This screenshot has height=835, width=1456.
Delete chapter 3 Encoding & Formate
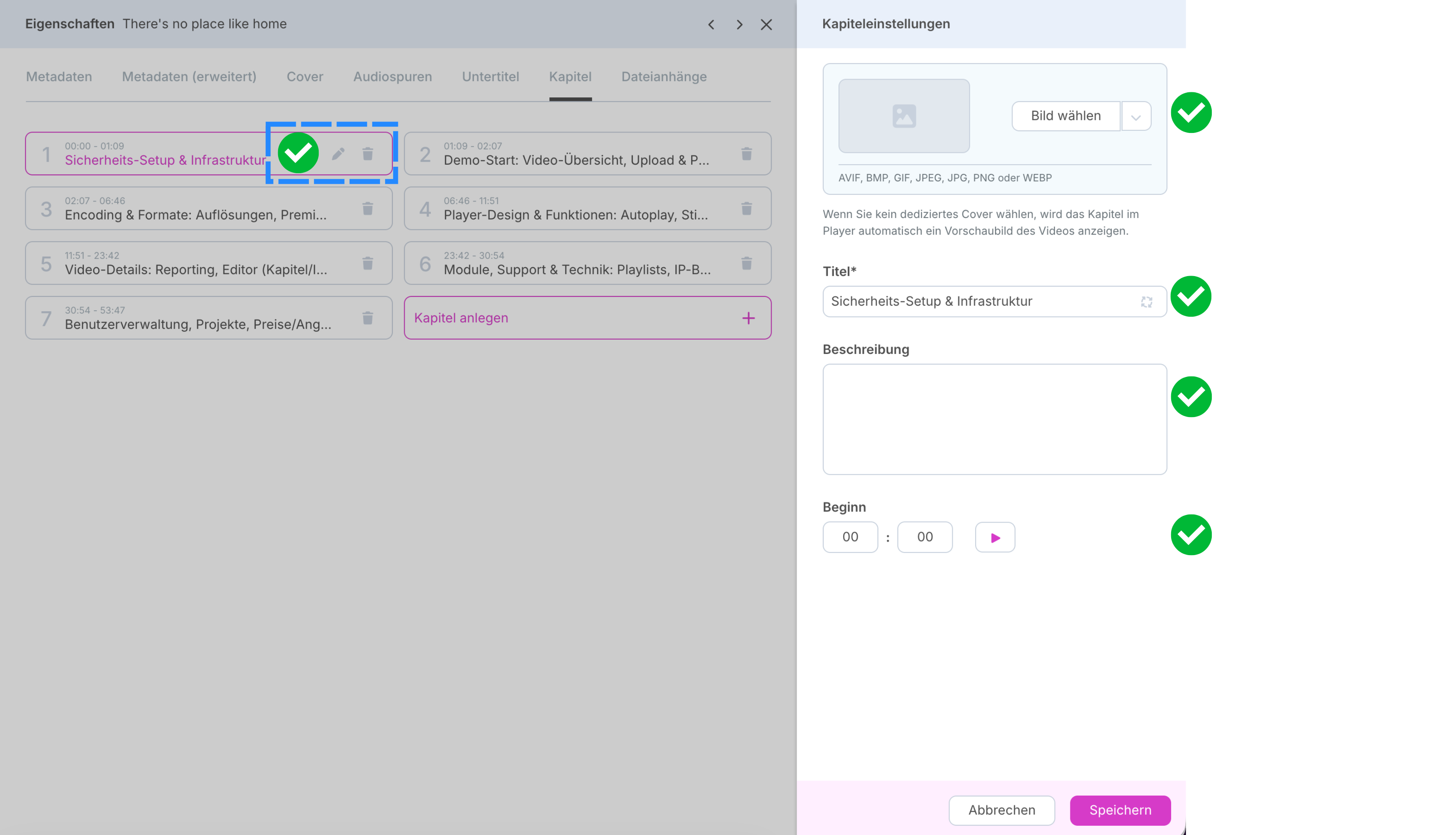coord(367,208)
